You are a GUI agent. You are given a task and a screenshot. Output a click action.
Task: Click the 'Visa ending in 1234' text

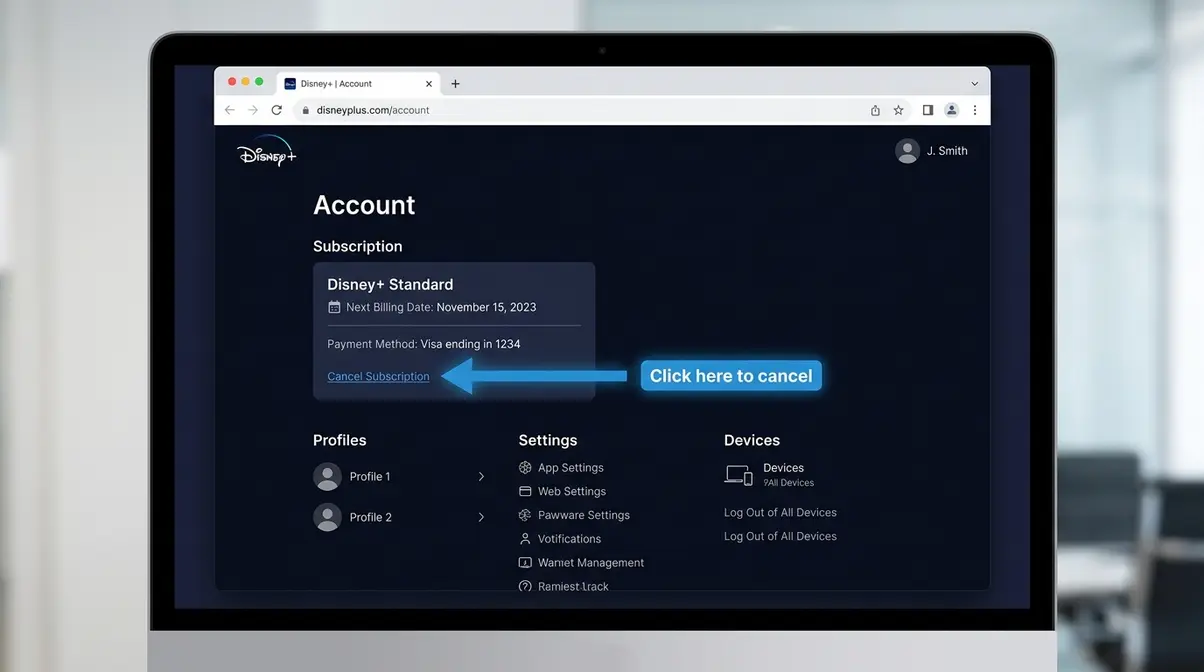(470, 344)
